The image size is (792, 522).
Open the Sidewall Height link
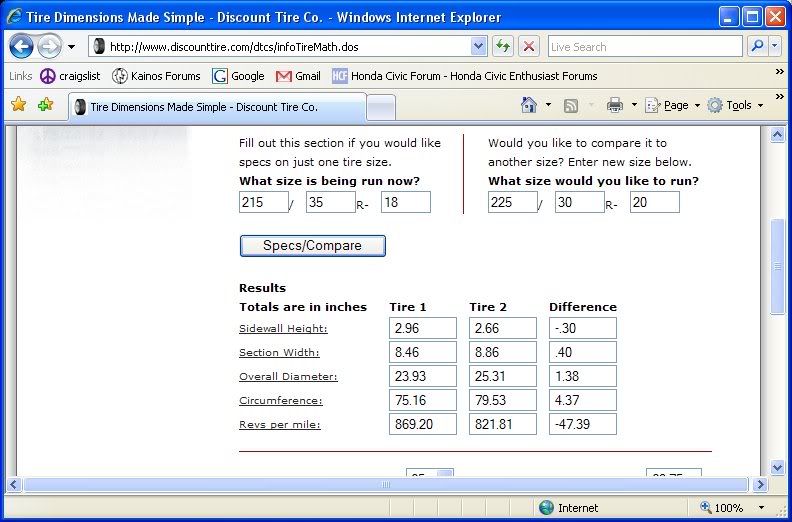pos(283,328)
